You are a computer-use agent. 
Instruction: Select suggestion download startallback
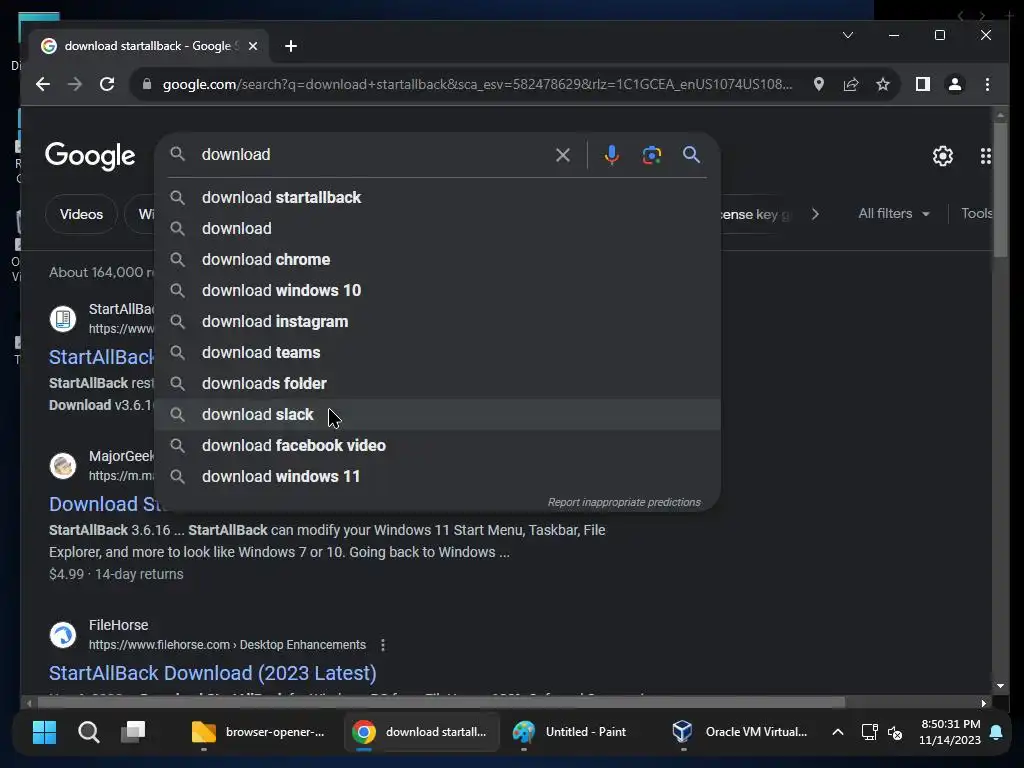[438, 197]
